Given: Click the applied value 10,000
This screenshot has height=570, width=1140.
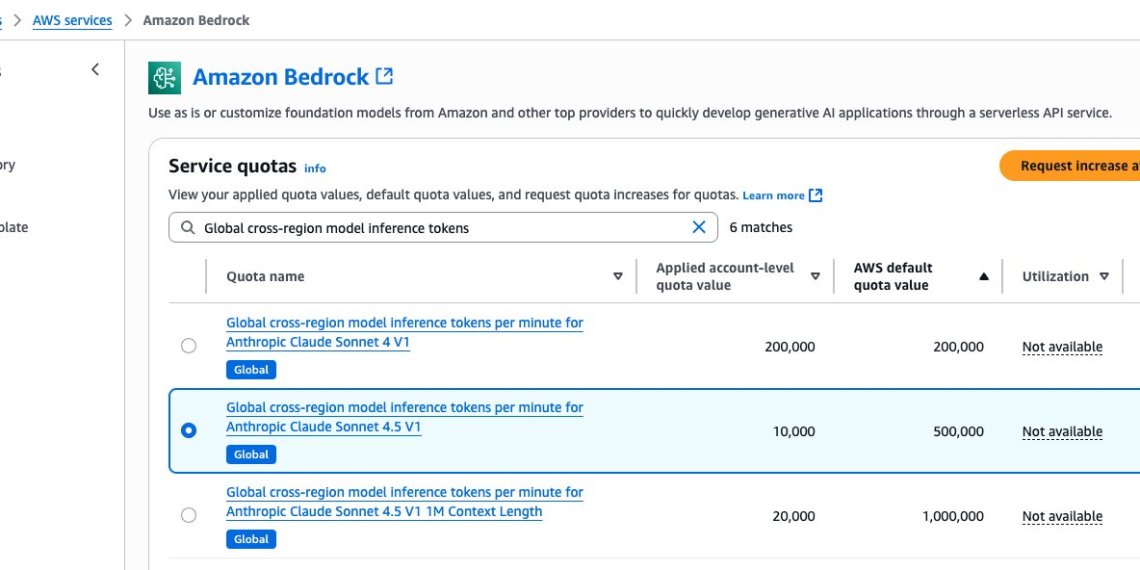Looking at the screenshot, I should [794, 432].
